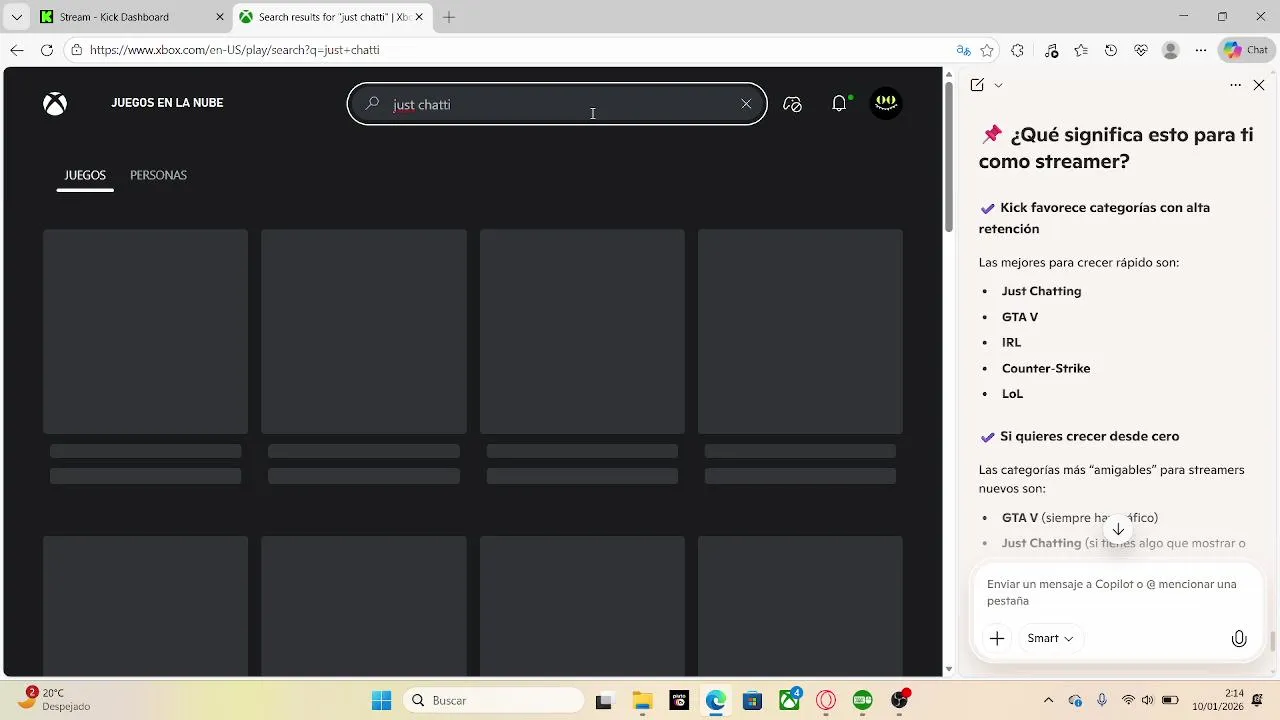Close the Xbox search results tab
The image size is (1280, 720).
pyautogui.click(x=419, y=17)
